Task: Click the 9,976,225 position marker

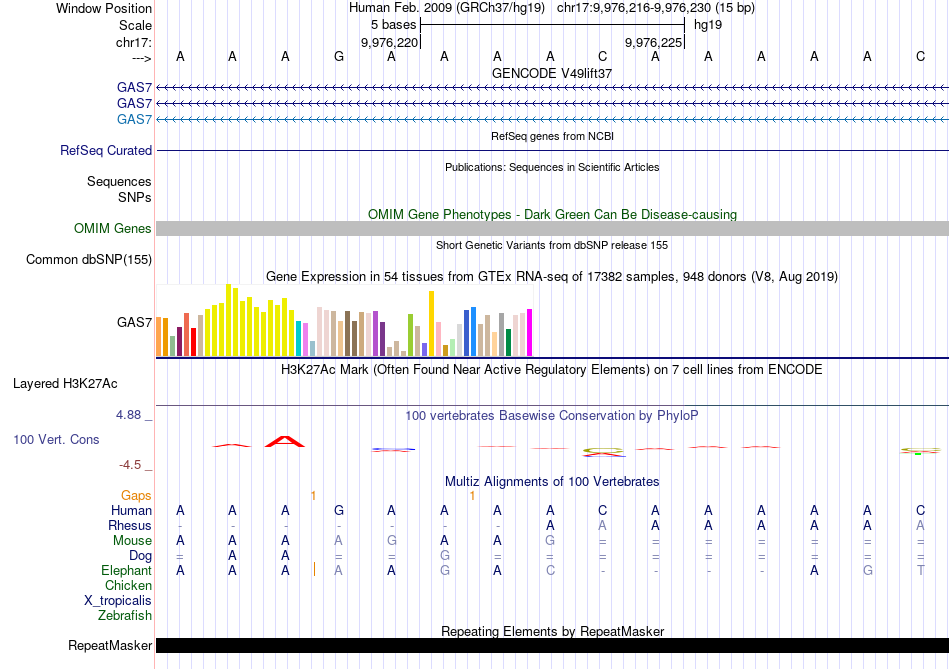Action: tap(654, 42)
